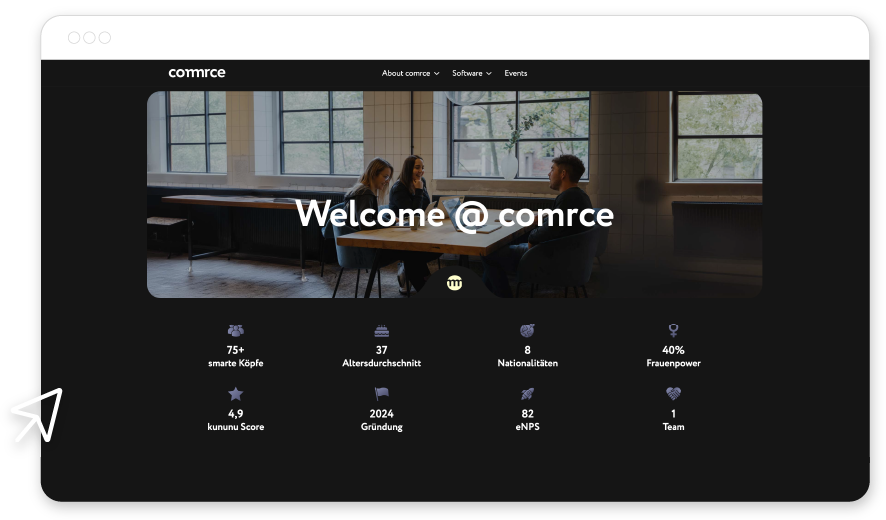This screenshot has height=520, width=886.
Task: Click the first browser window circle button
Action: [74, 37]
